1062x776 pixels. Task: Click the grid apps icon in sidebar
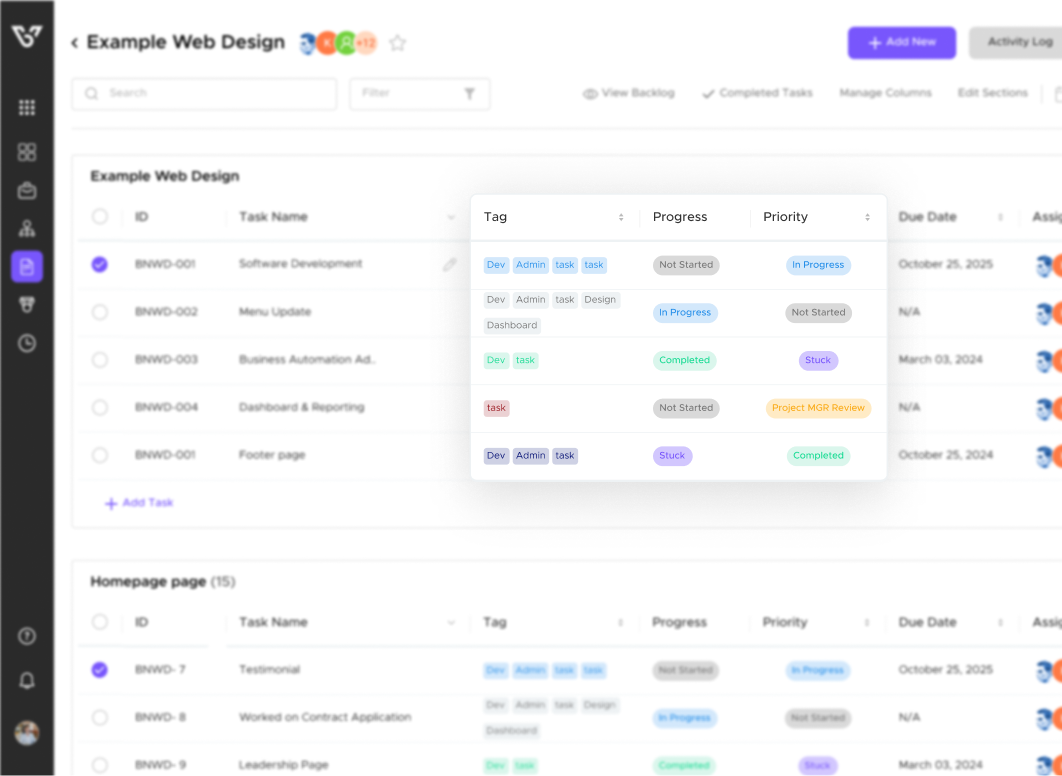[27, 108]
